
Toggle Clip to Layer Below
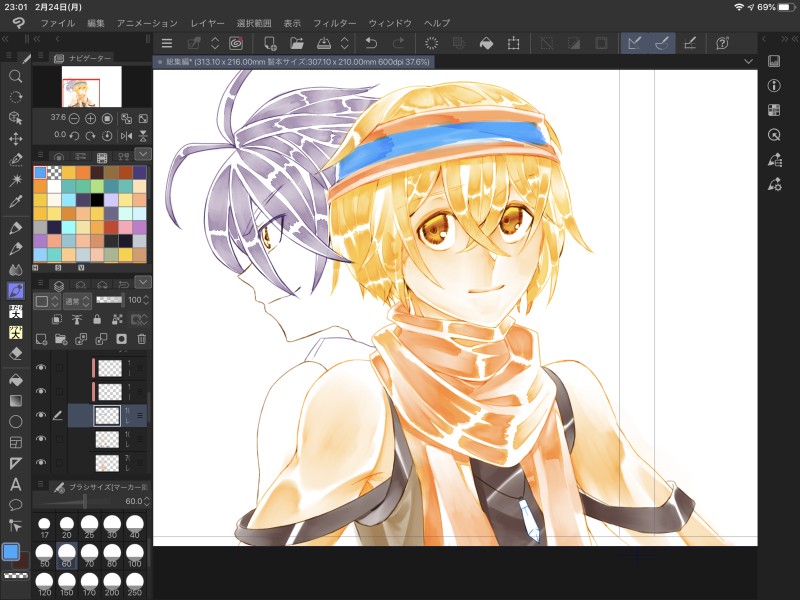pos(57,319)
